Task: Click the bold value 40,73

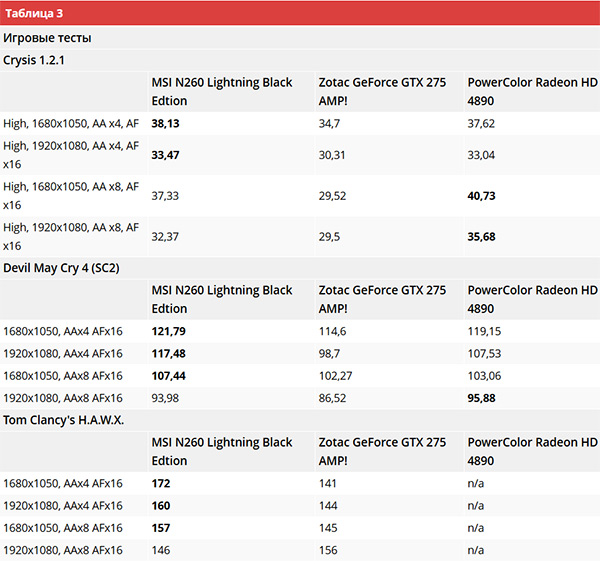Action: click(481, 196)
